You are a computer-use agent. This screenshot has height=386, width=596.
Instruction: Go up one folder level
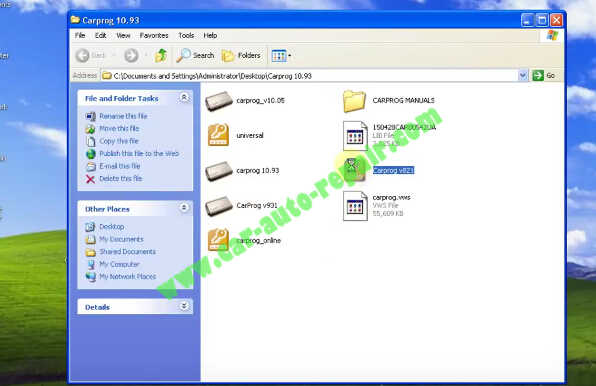[x=161, y=55]
